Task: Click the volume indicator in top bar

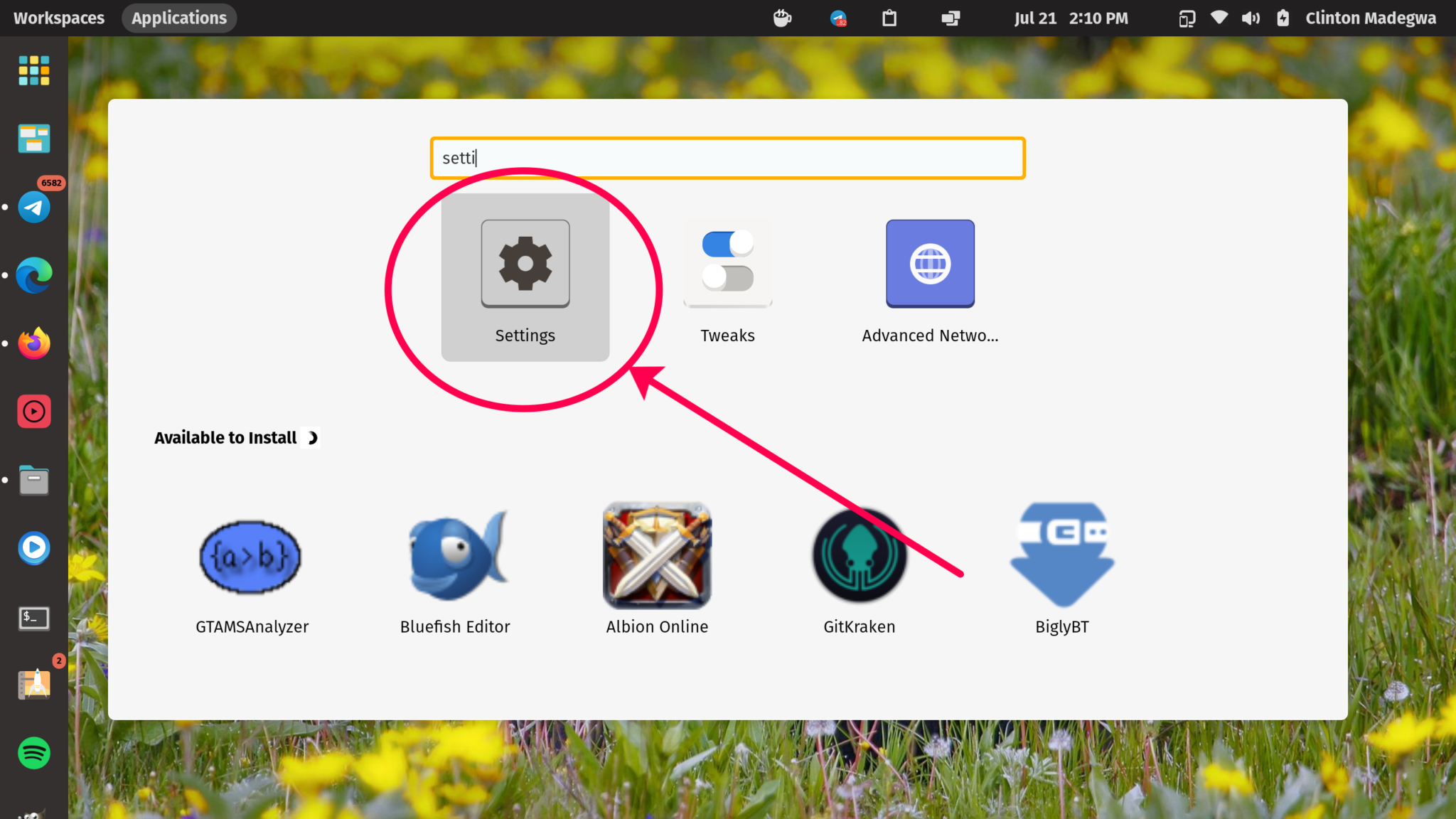Action: (1251, 18)
